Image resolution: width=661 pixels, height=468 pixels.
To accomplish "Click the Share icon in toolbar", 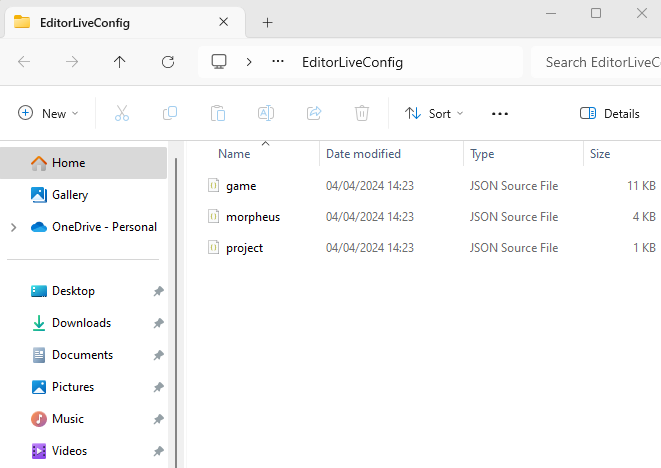I will pyautogui.click(x=314, y=114).
